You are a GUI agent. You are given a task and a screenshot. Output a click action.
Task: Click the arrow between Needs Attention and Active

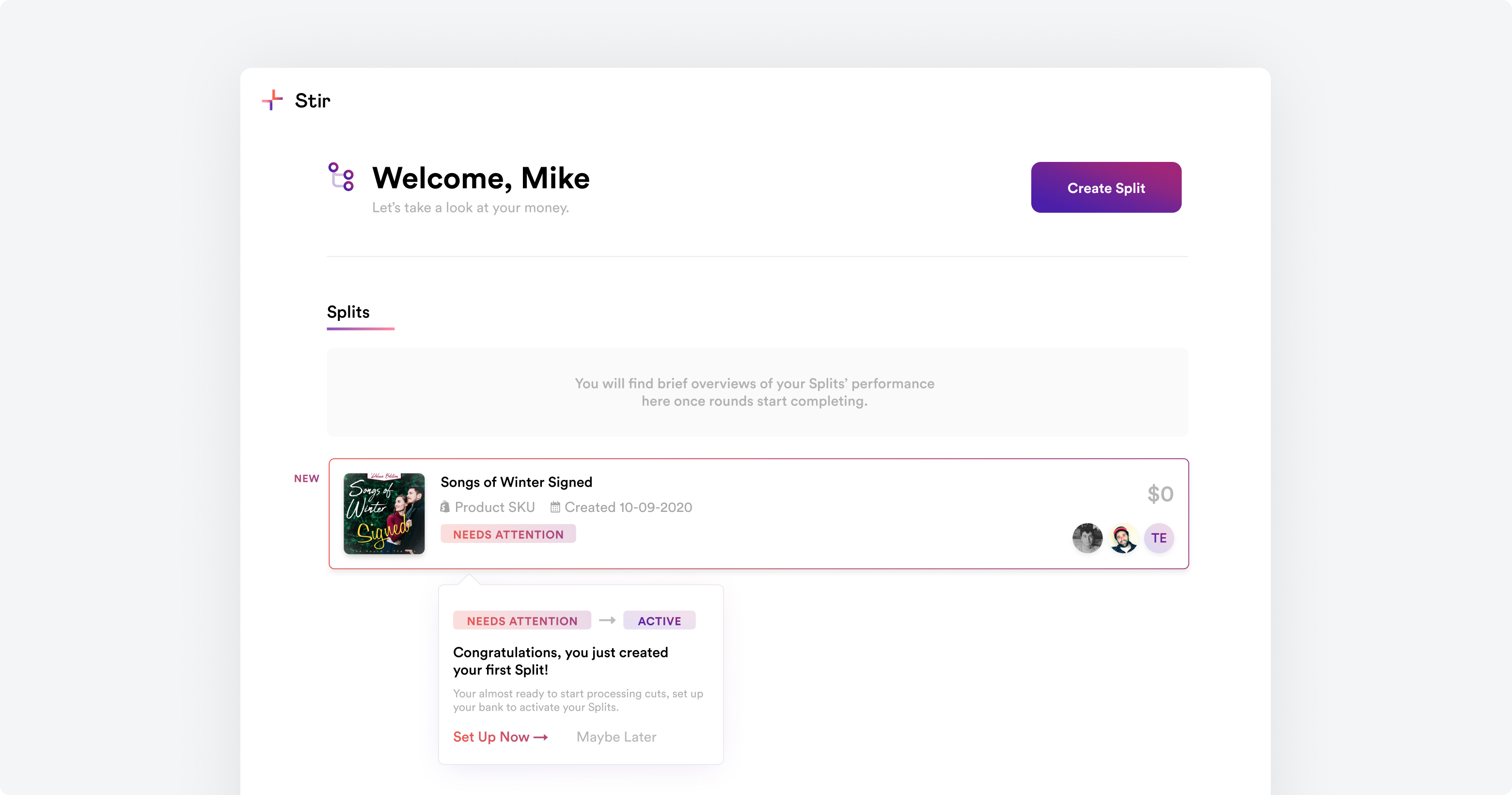607,620
